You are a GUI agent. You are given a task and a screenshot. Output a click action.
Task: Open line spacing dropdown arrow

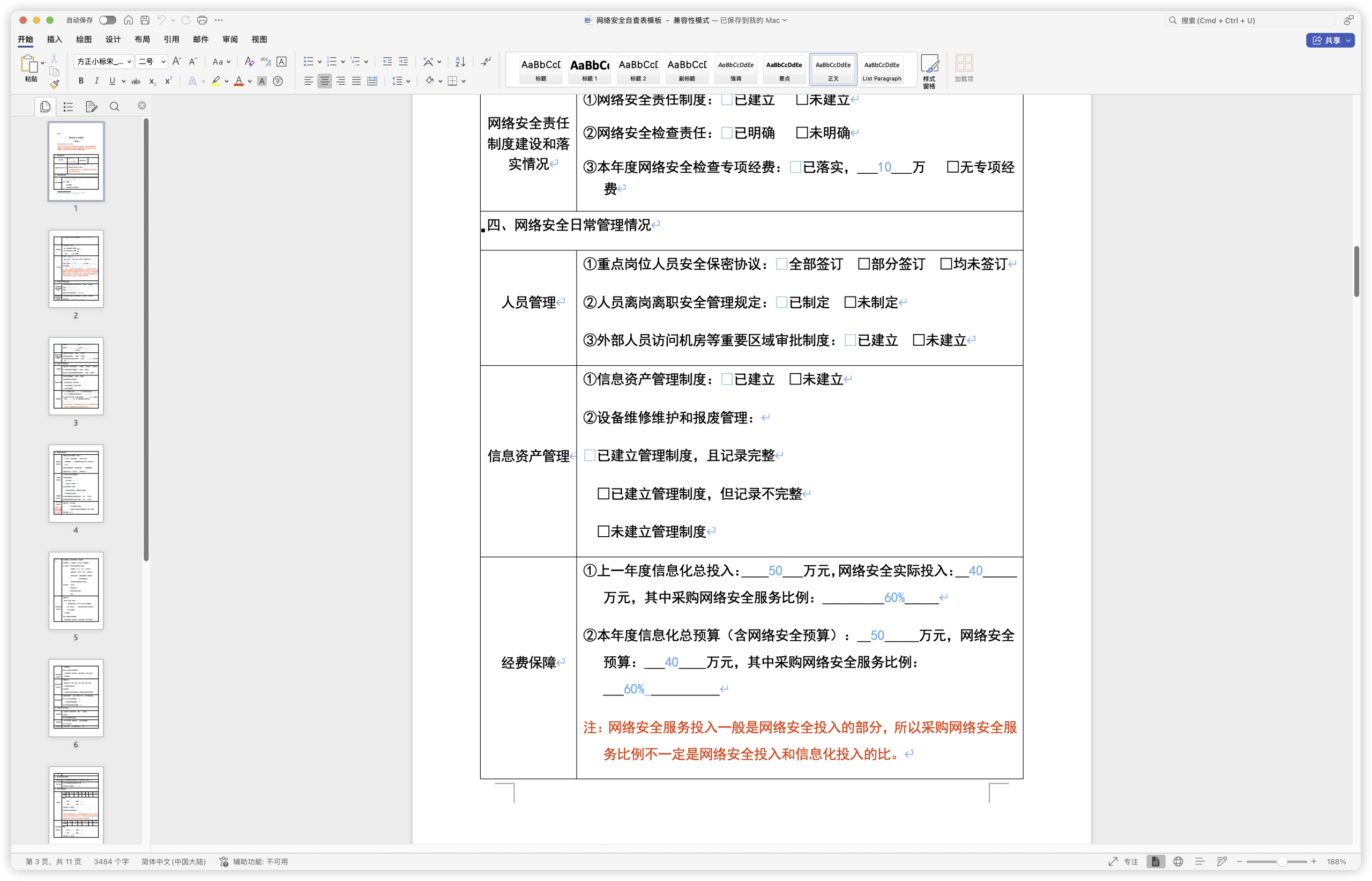(408, 81)
